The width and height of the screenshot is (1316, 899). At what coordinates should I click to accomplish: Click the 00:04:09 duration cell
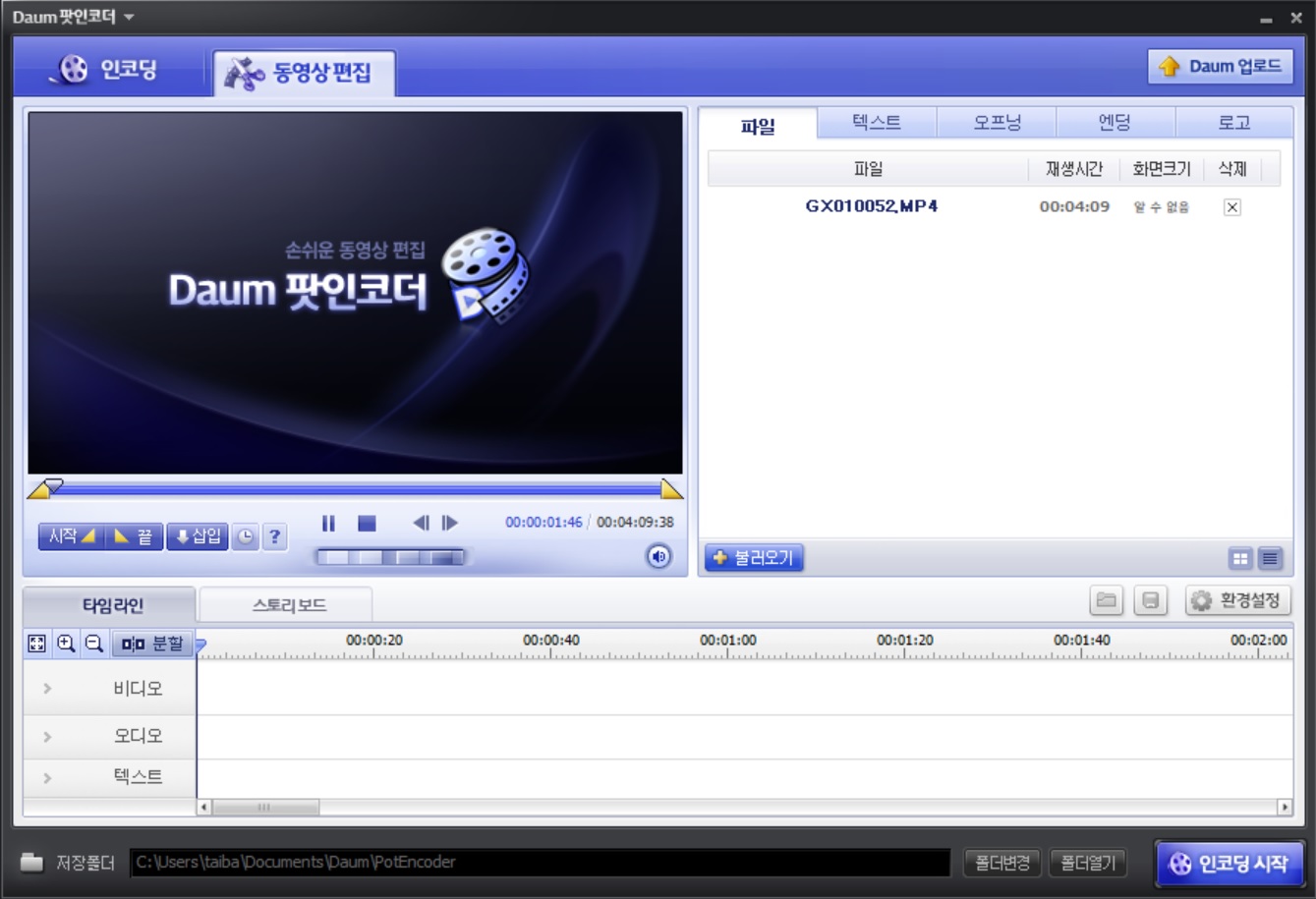click(x=1074, y=207)
